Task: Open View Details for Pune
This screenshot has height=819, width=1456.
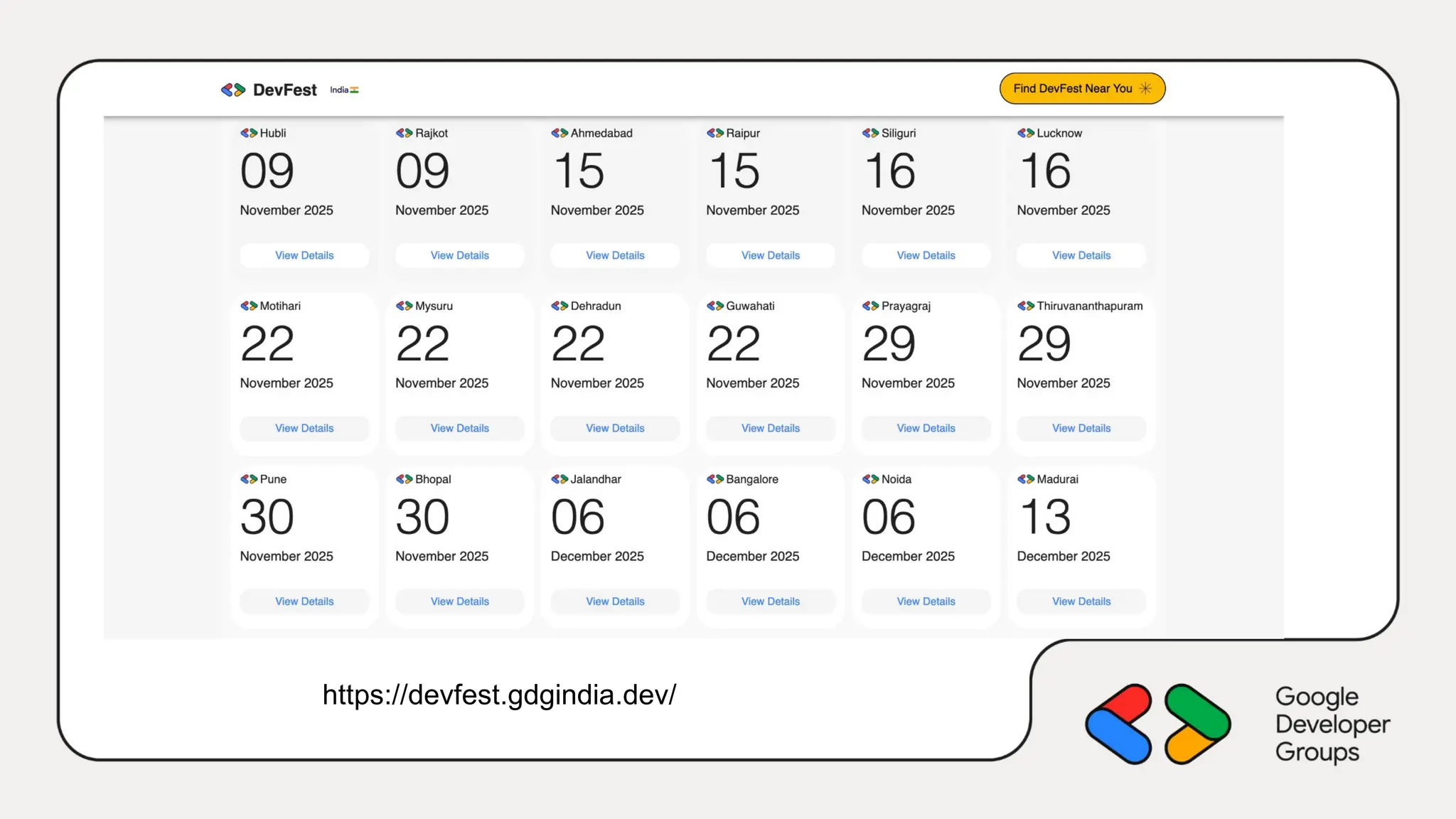Action: pyautogui.click(x=304, y=601)
